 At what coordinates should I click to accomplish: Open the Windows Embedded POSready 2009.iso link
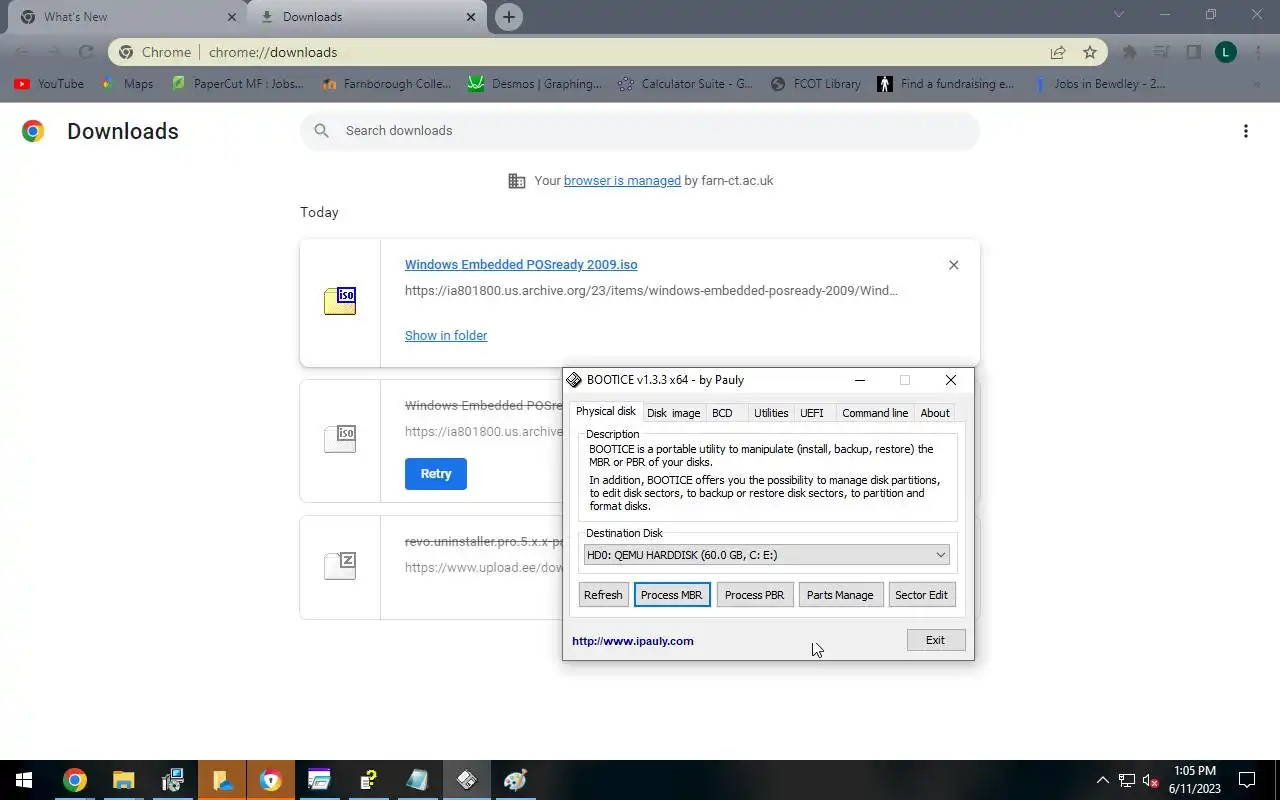(x=521, y=265)
